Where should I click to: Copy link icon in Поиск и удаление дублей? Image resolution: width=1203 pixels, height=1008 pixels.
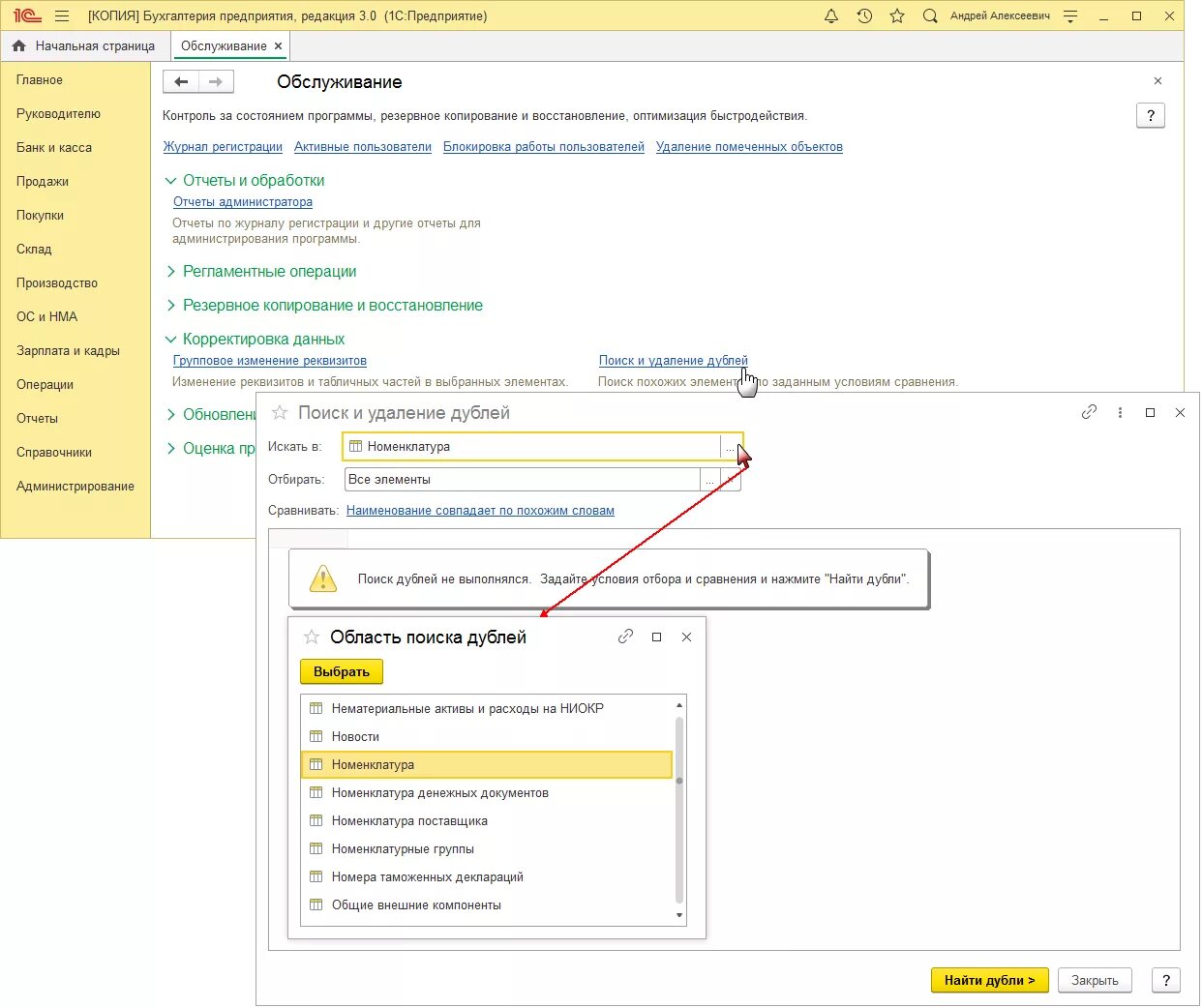1090,412
